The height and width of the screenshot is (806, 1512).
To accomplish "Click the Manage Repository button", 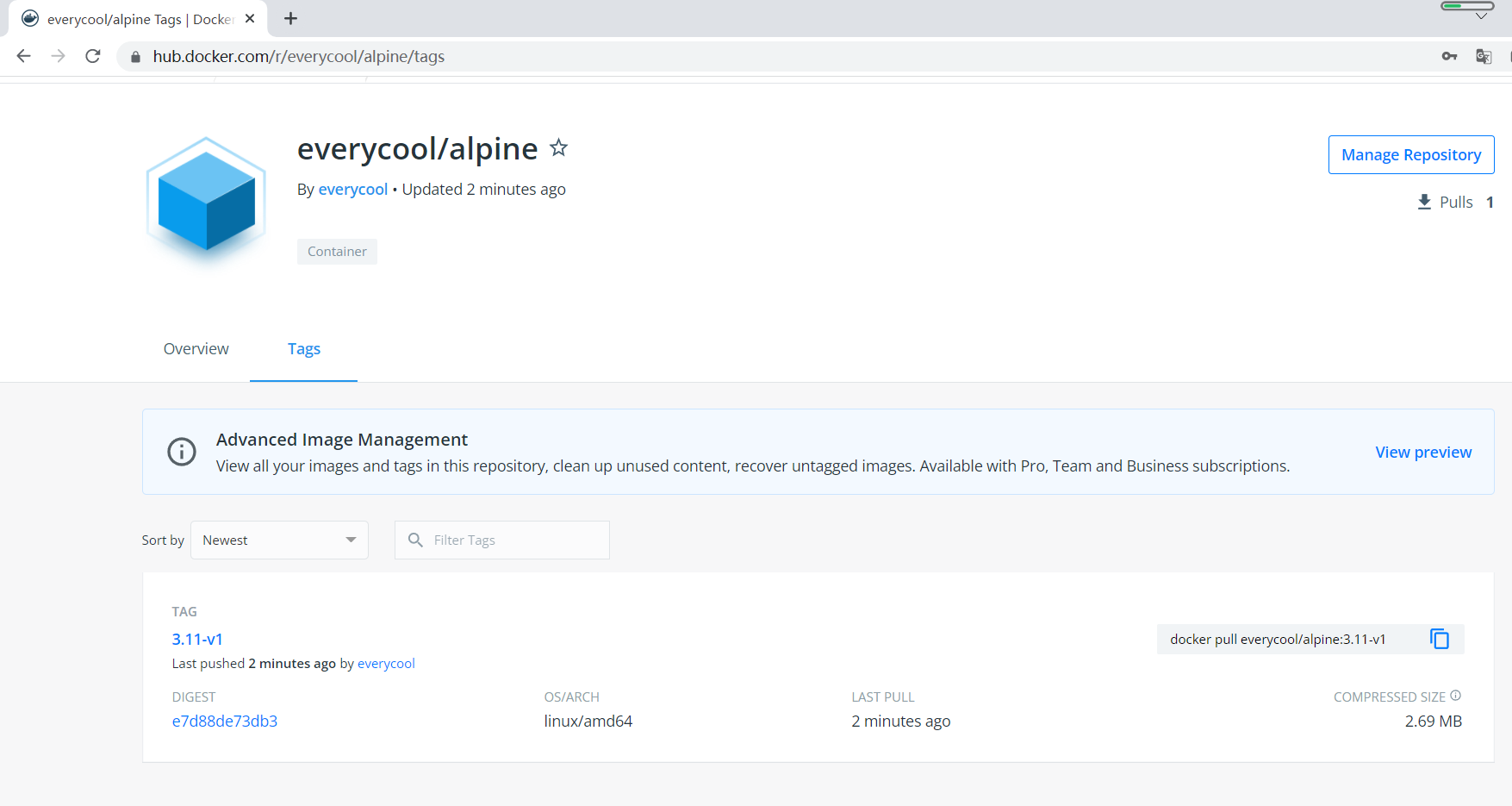I will tap(1411, 154).
